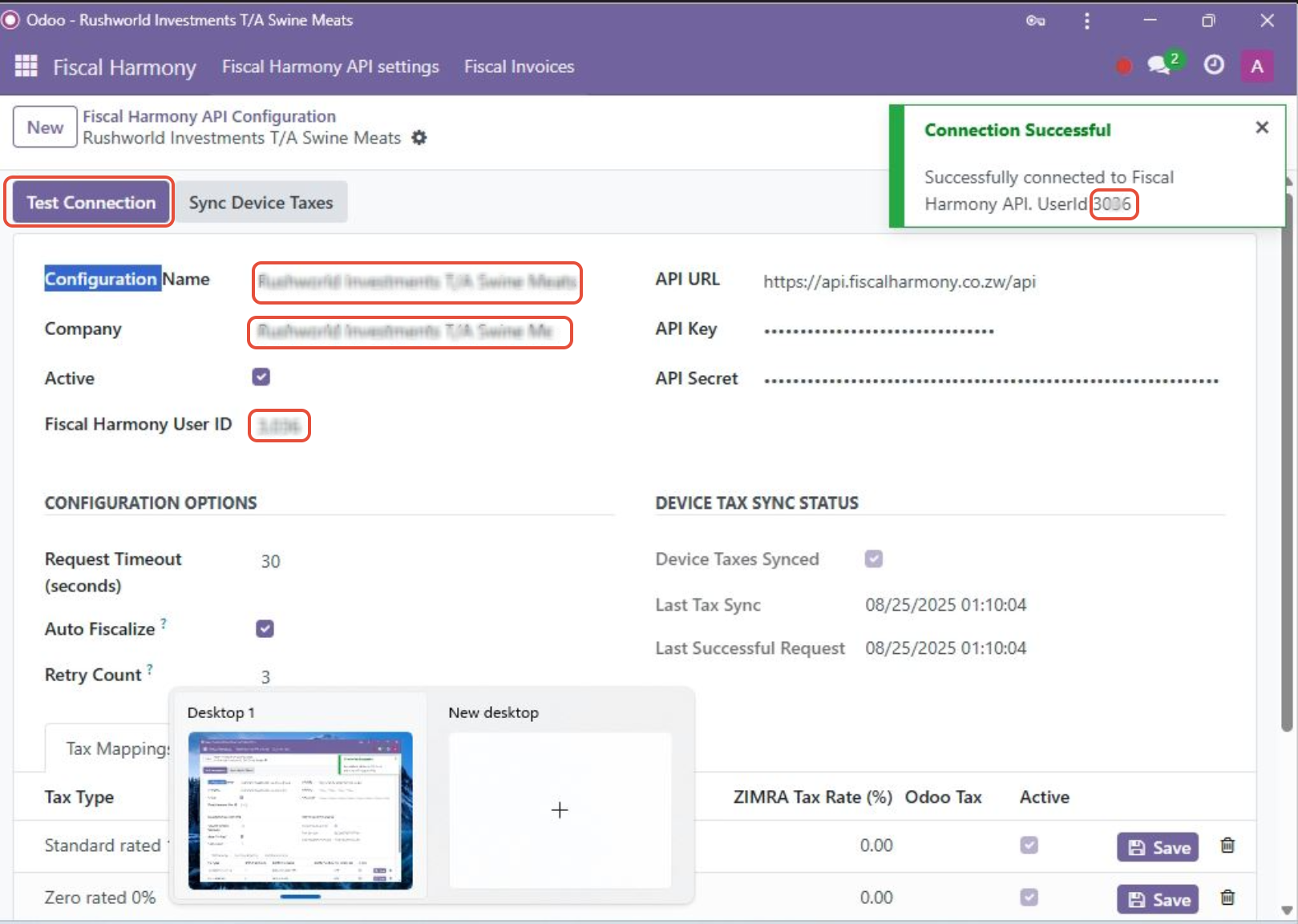Toggle the Active checkbox in configuration

[261, 377]
